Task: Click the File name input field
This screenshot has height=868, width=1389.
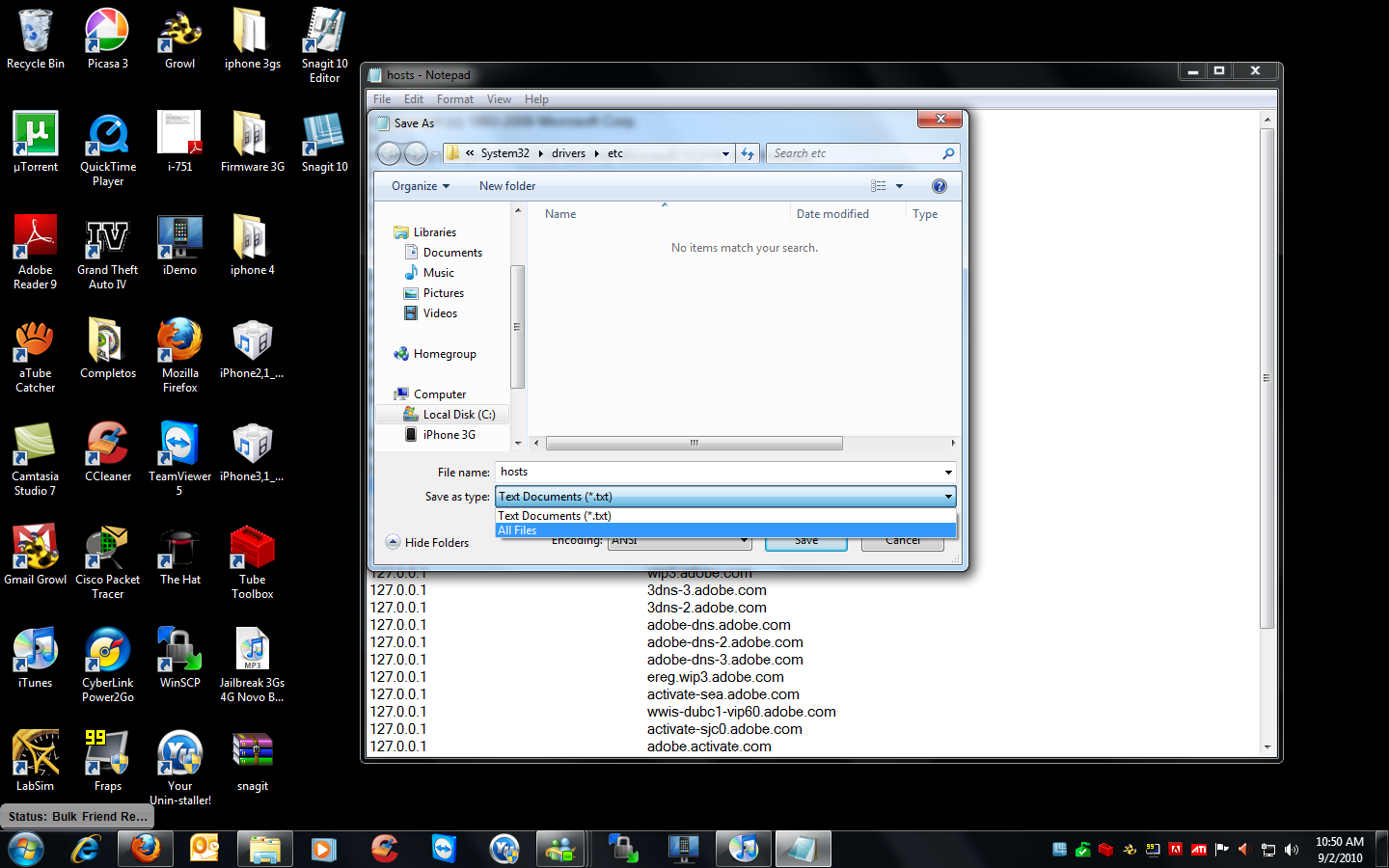Action: pos(719,472)
